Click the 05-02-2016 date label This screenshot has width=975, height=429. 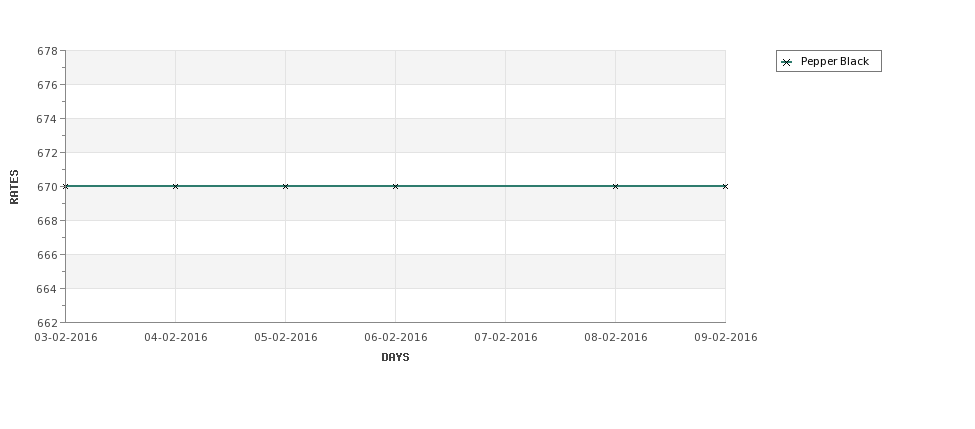tap(285, 338)
